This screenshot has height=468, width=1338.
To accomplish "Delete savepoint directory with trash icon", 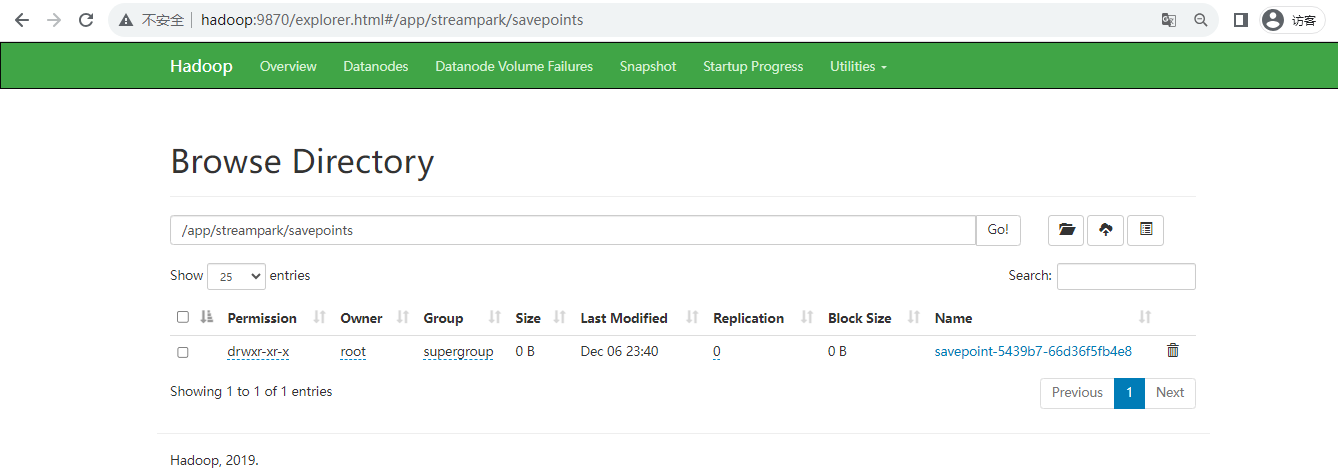I will (1173, 351).
